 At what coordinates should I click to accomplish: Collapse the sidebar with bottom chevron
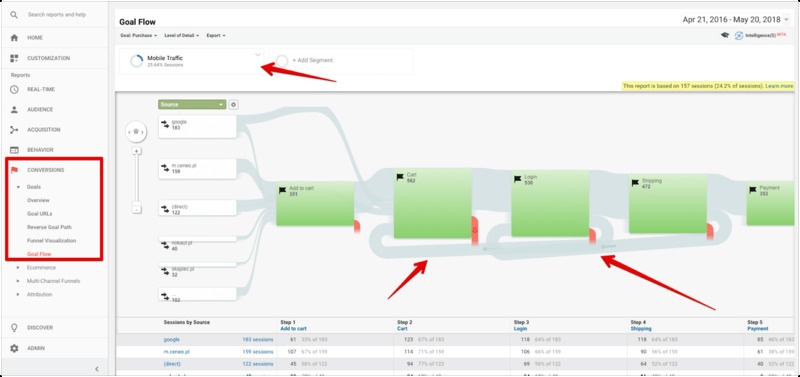click(x=97, y=369)
